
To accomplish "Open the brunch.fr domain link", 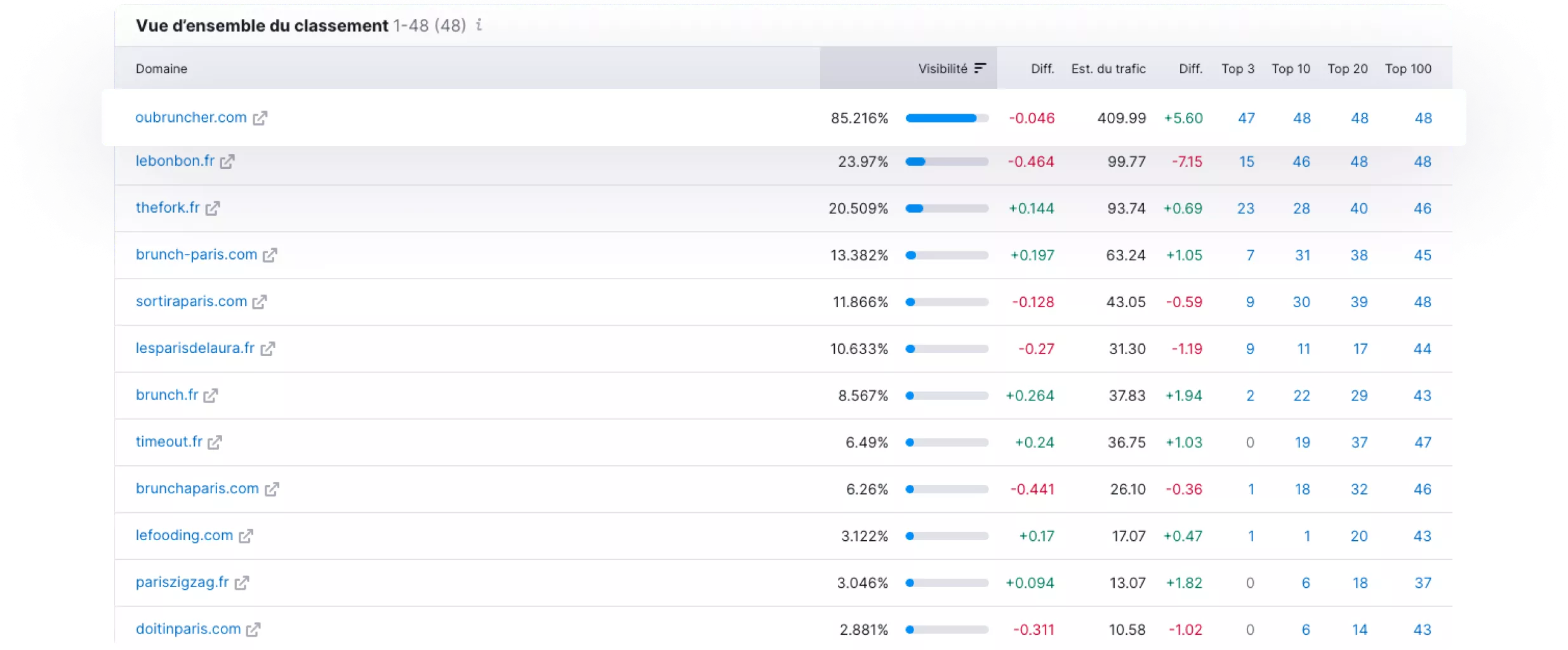I will 167,395.
